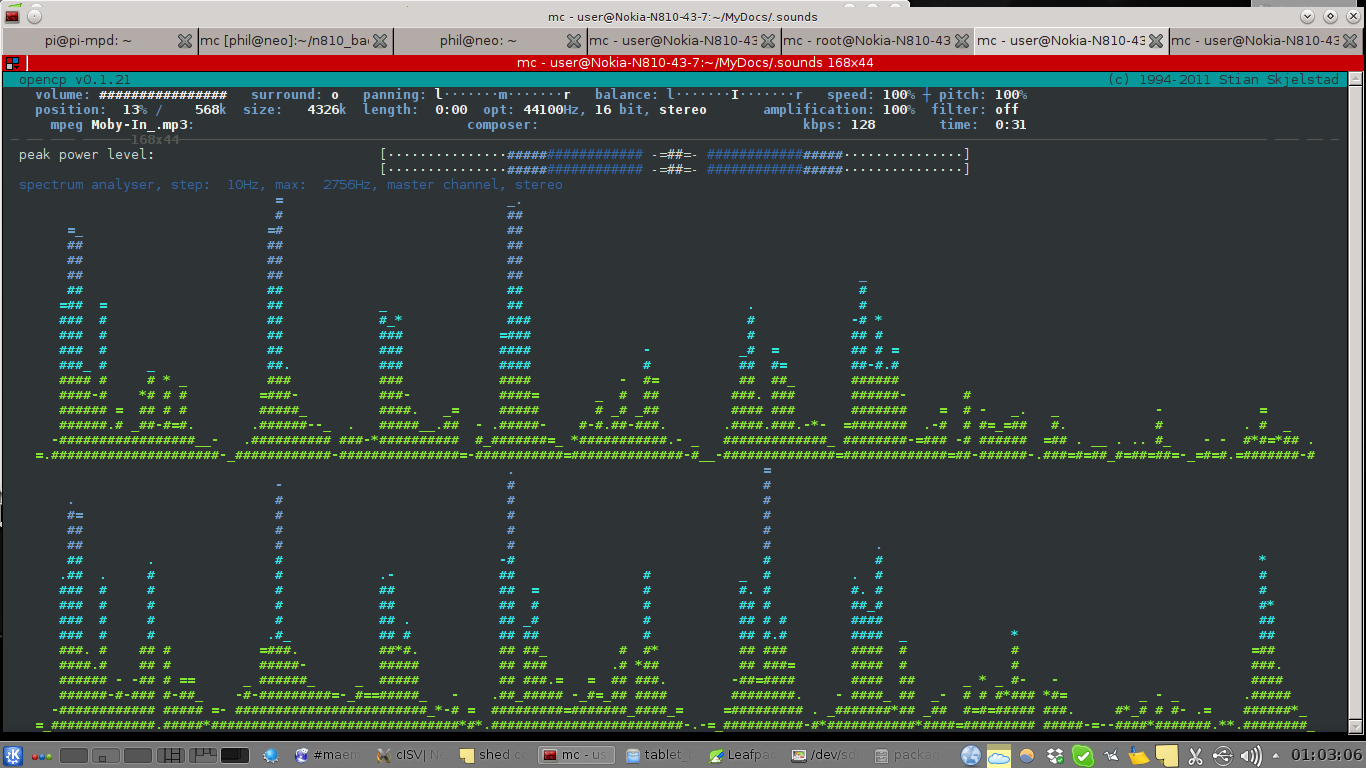Close the pi@pi-mpd tab
This screenshot has height=768, width=1366.
point(185,41)
